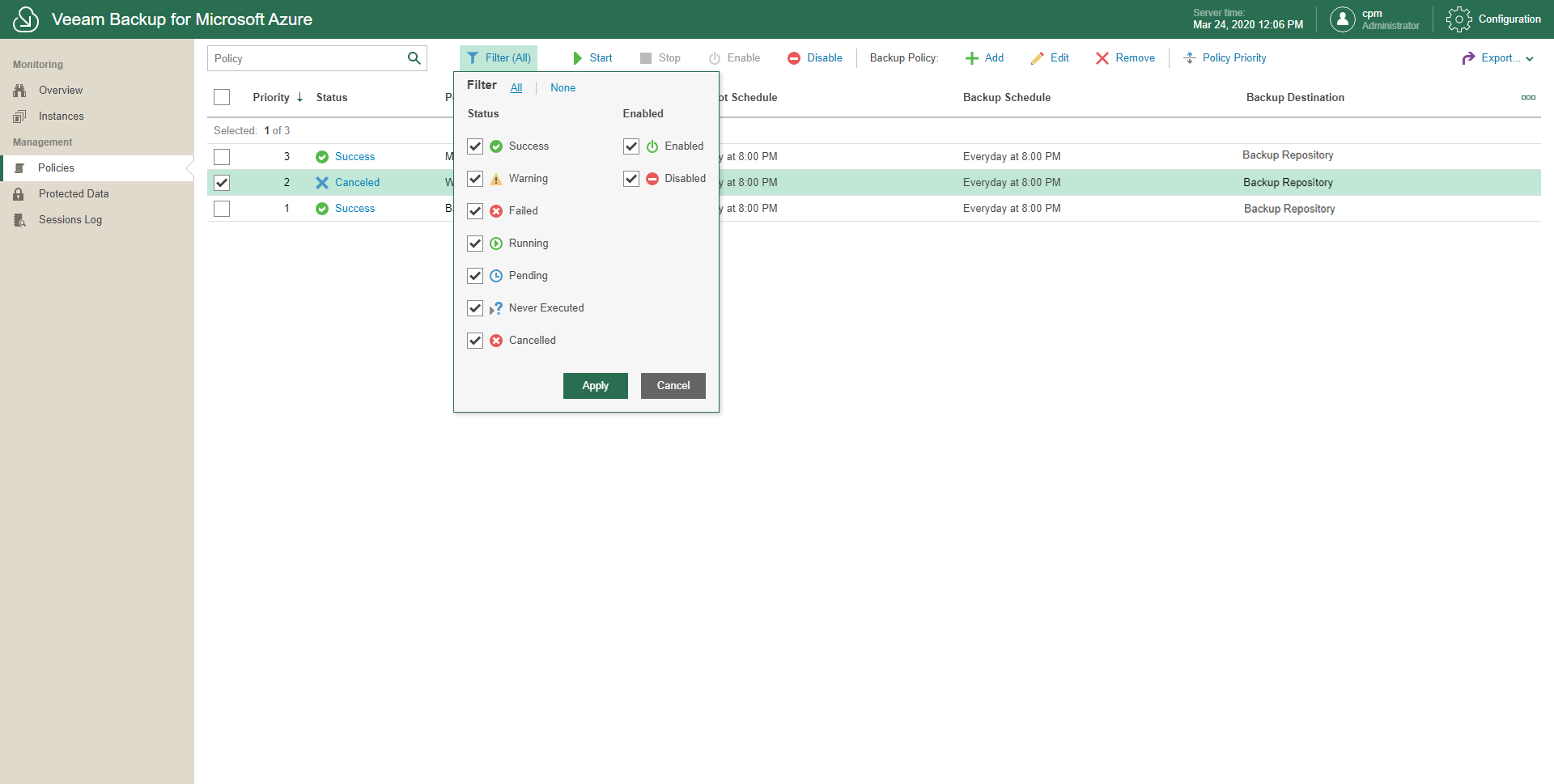Sort by Status column header
The width and height of the screenshot is (1554, 784).
pos(332,97)
